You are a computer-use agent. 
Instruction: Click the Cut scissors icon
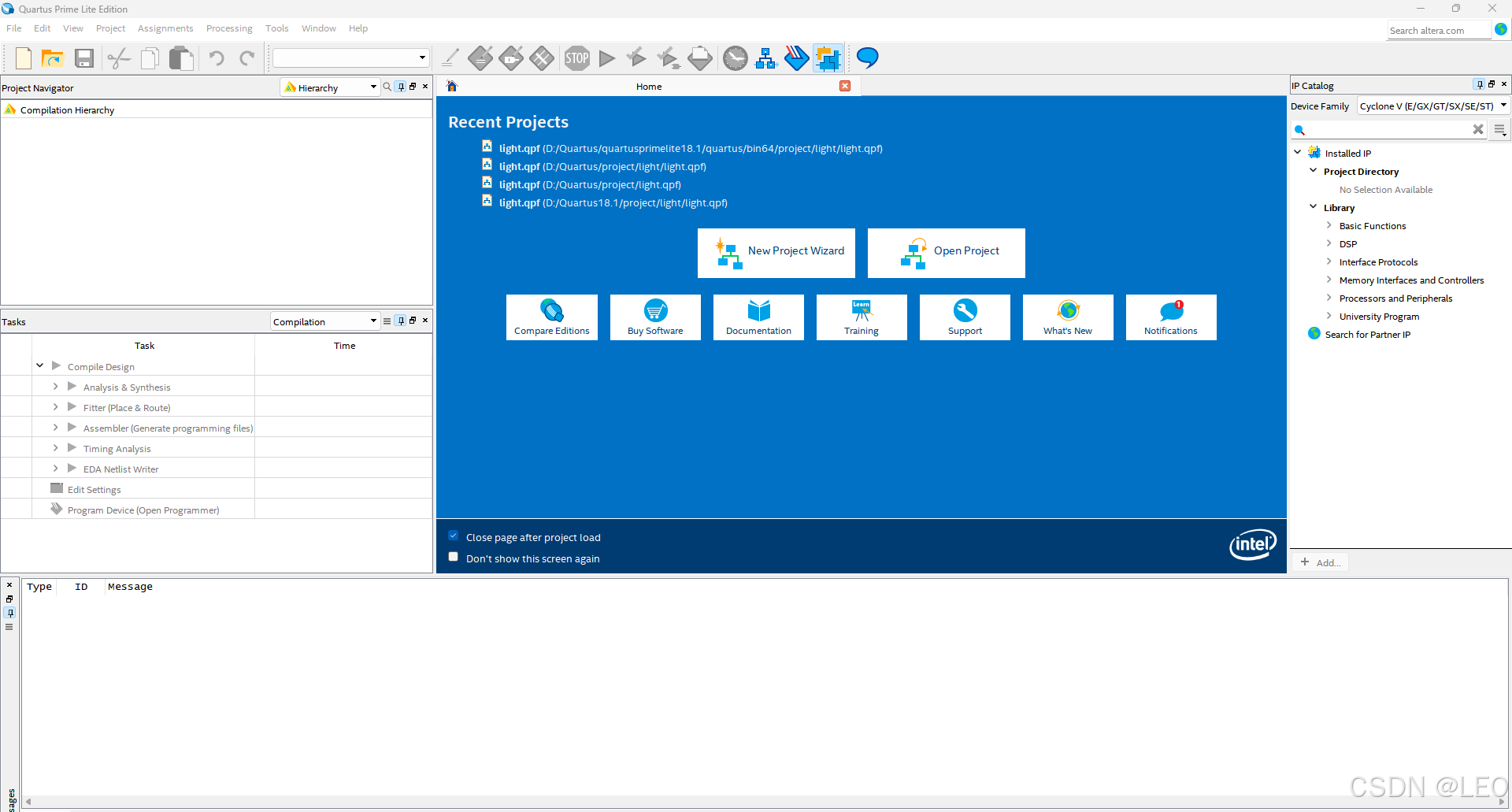tap(119, 58)
